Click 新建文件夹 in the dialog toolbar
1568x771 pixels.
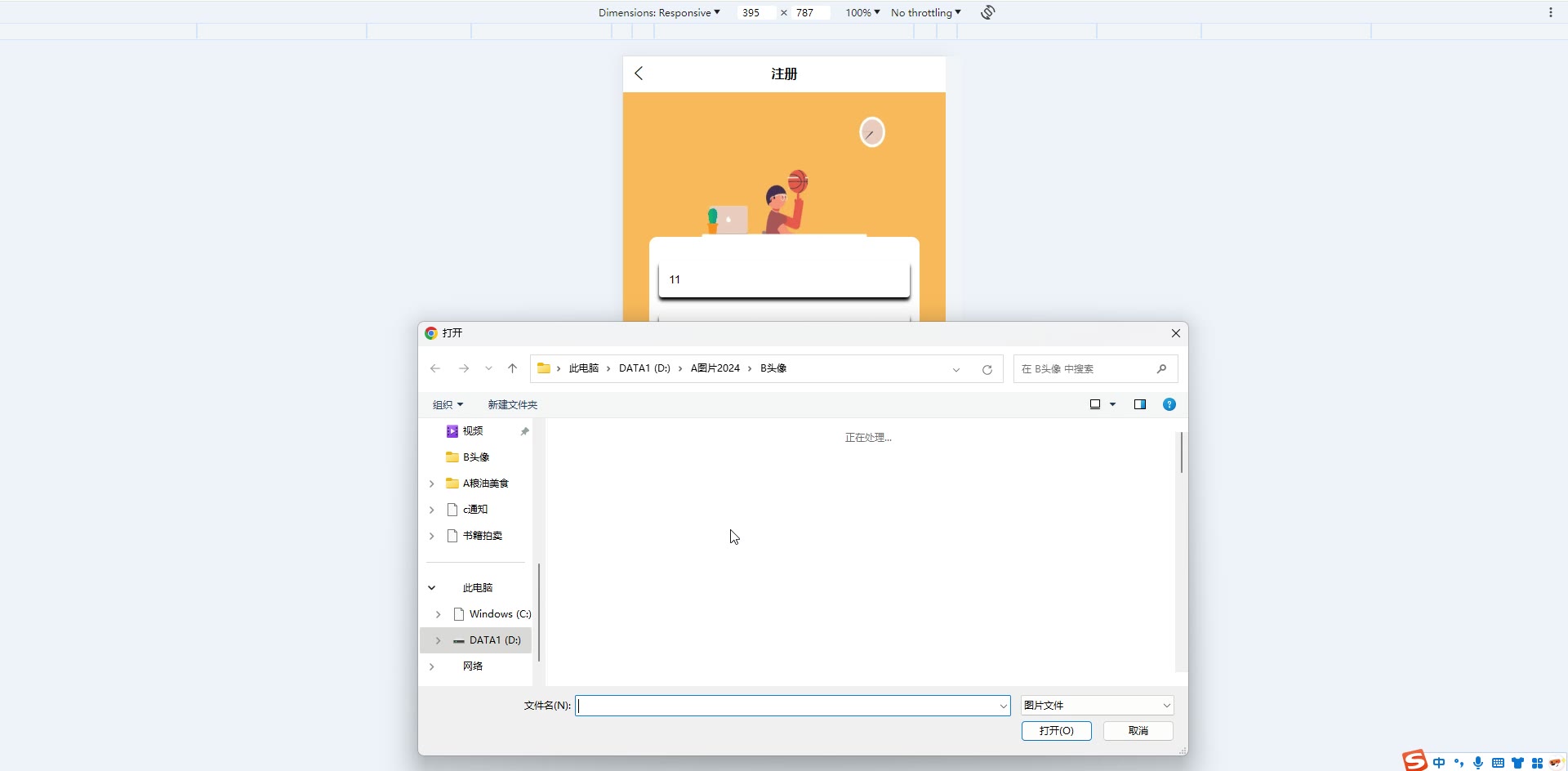[x=512, y=404]
